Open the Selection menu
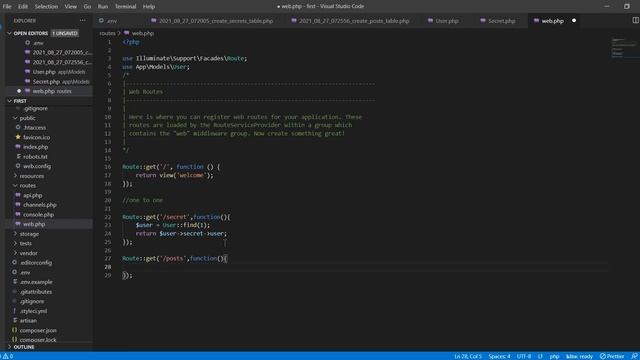 [46, 7]
